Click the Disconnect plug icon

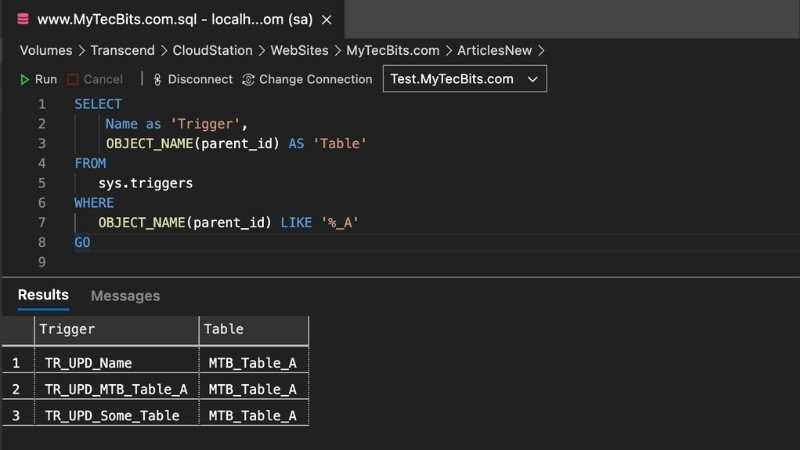point(157,80)
